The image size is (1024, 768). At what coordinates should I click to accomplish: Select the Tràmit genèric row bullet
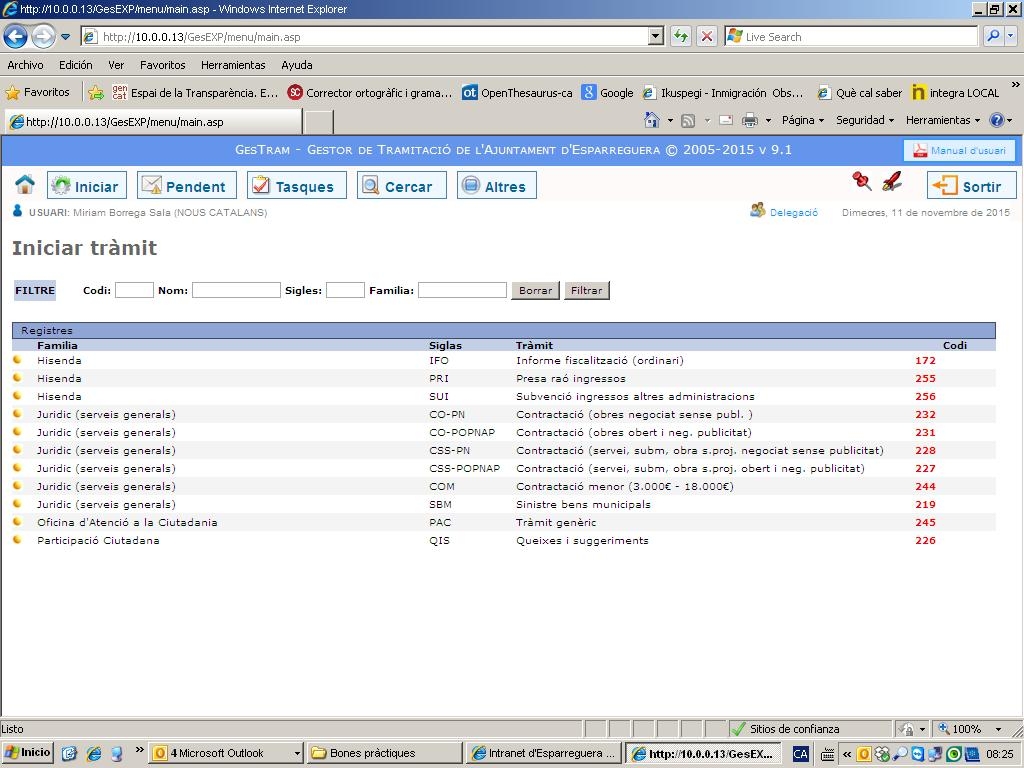(17, 522)
